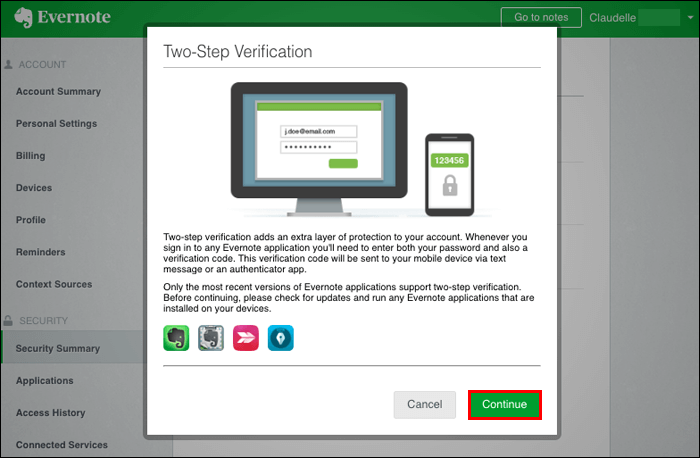Click the Go to notes button
This screenshot has width=700, height=458.
tap(541, 17)
